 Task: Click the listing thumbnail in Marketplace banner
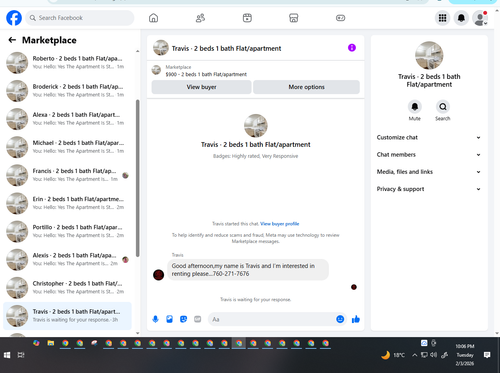pos(156,70)
